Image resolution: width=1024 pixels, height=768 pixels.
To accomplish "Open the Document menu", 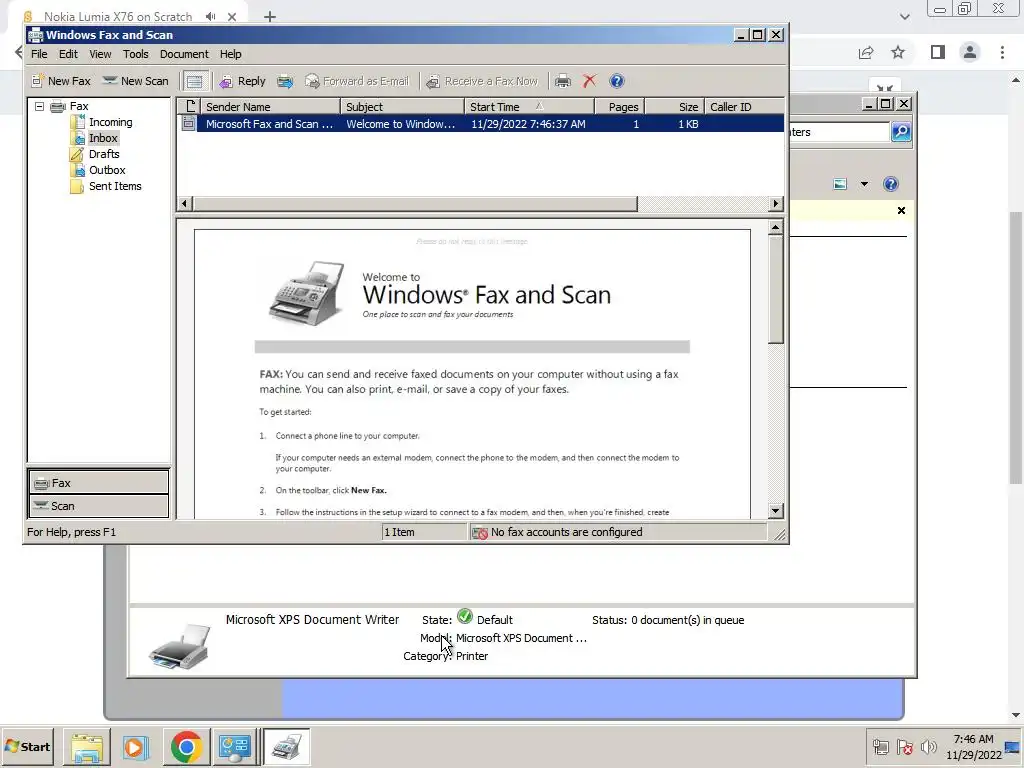I will 184,54.
